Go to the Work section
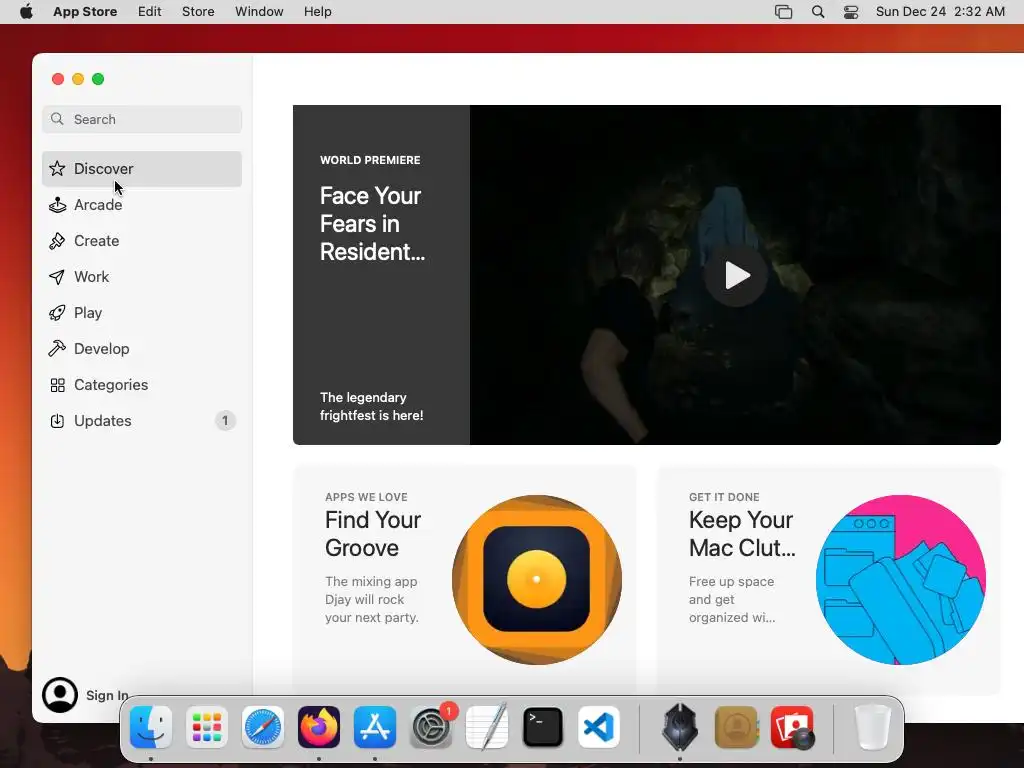Image resolution: width=1024 pixels, height=768 pixels. tap(142, 277)
